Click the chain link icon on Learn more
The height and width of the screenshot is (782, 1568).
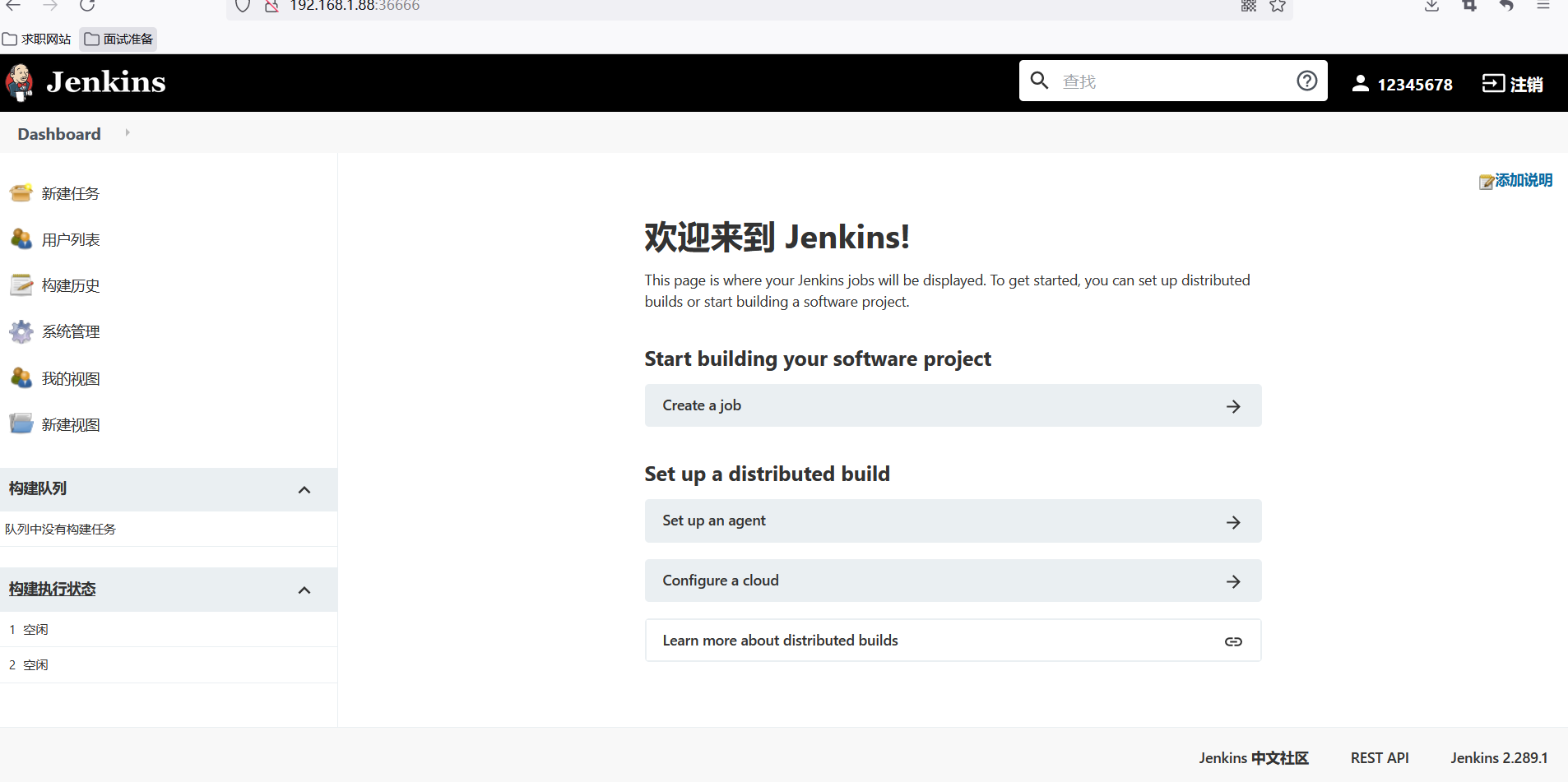1233,641
